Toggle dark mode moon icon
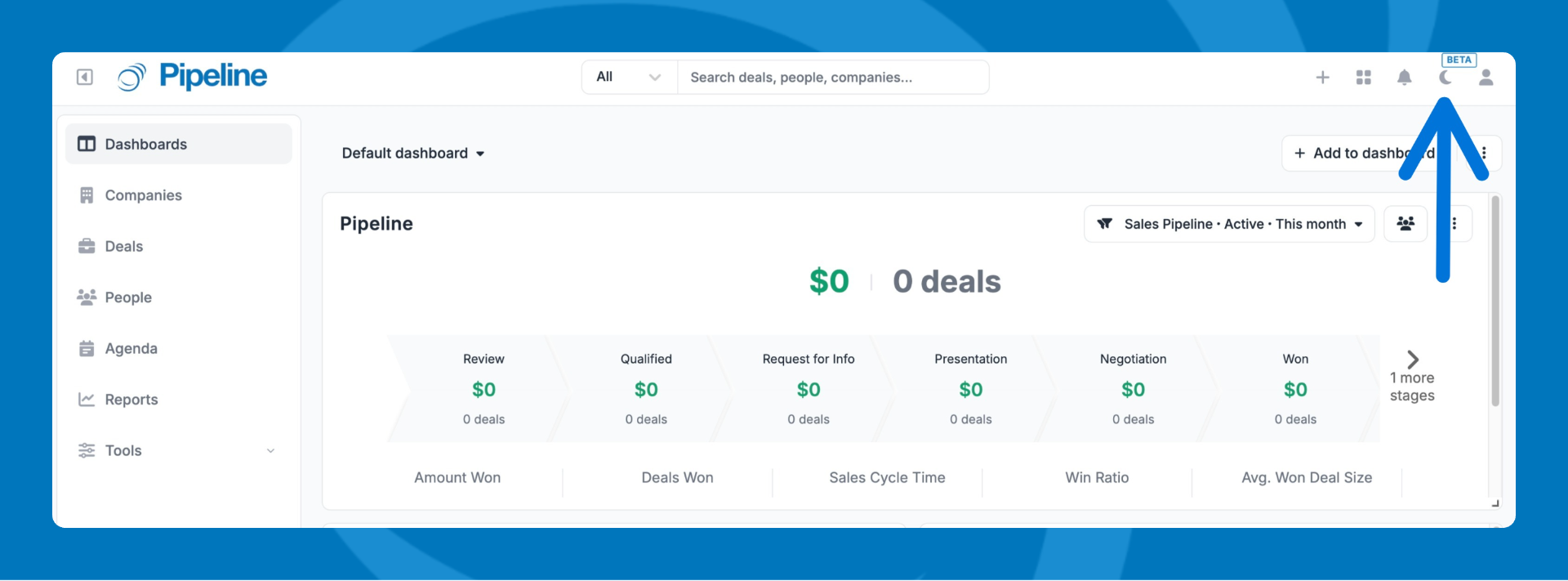This screenshot has width=1568, height=581. pyautogui.click(x=1445, y=78)
